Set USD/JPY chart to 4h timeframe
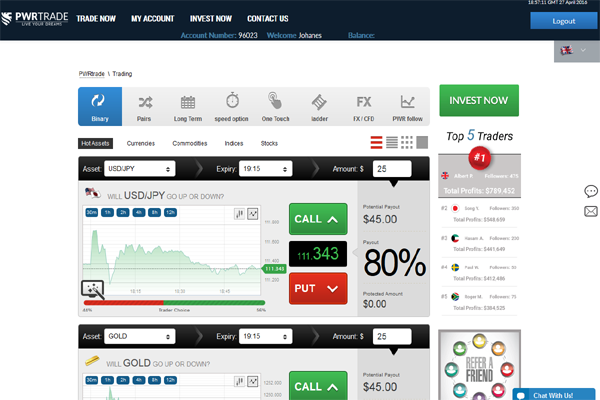The width and height of the screenshot is (600, 400). pos(139,212)
